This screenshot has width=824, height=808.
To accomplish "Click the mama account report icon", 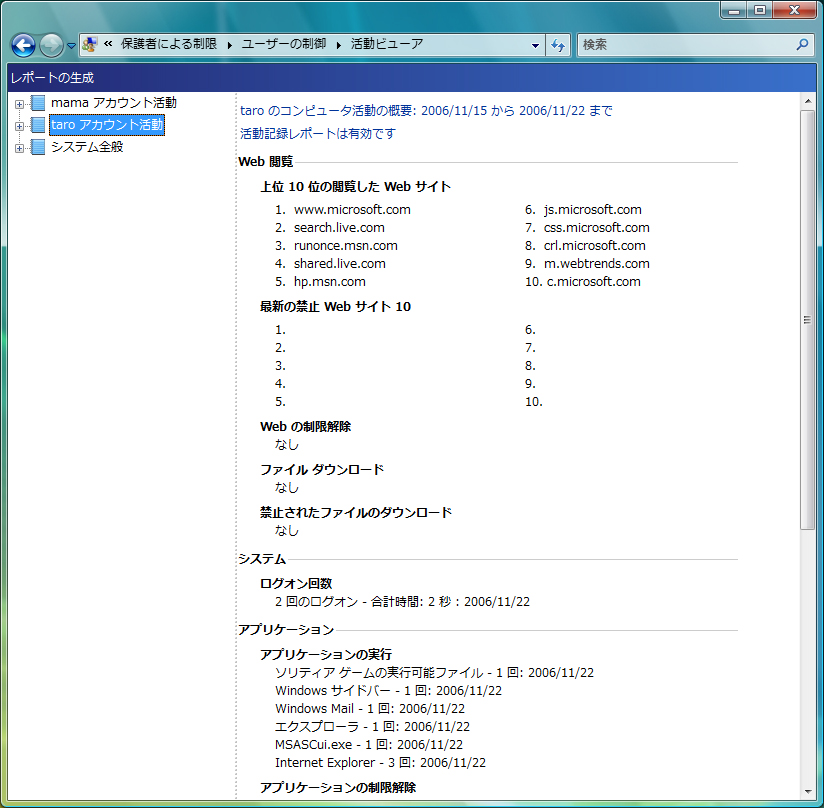I will (x=38, y=103).
